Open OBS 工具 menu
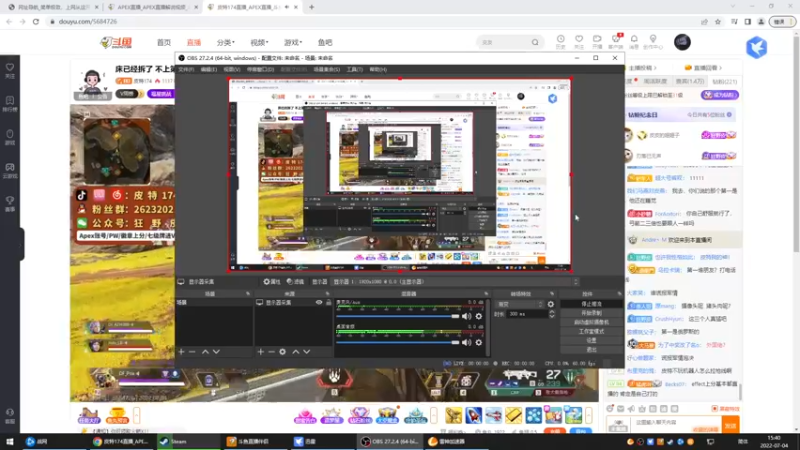 click(355, 69)
